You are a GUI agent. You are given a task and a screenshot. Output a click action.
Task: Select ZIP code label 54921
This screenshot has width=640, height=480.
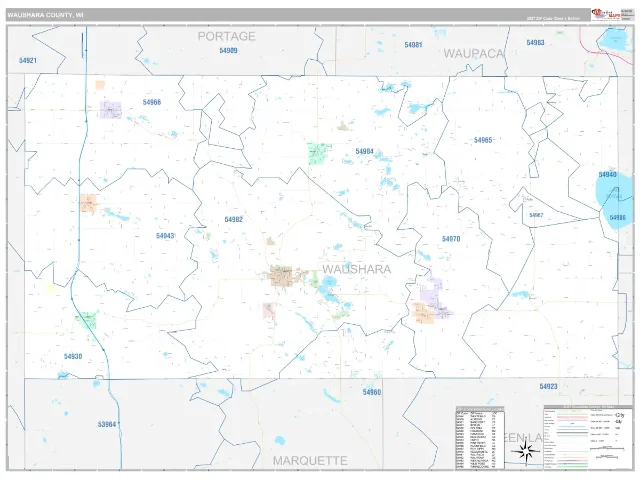point(28,60)
